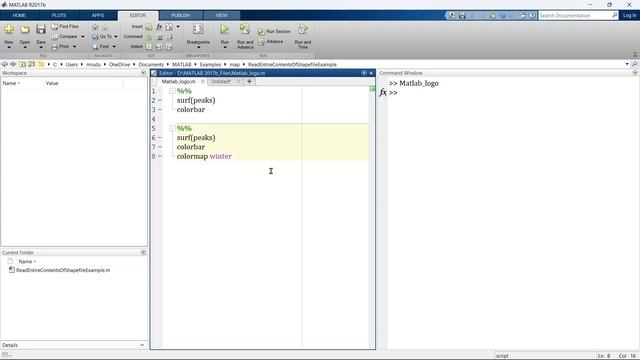Click the Advance button
Viewport: 640px width, 360px height.
tap(270, 42)
